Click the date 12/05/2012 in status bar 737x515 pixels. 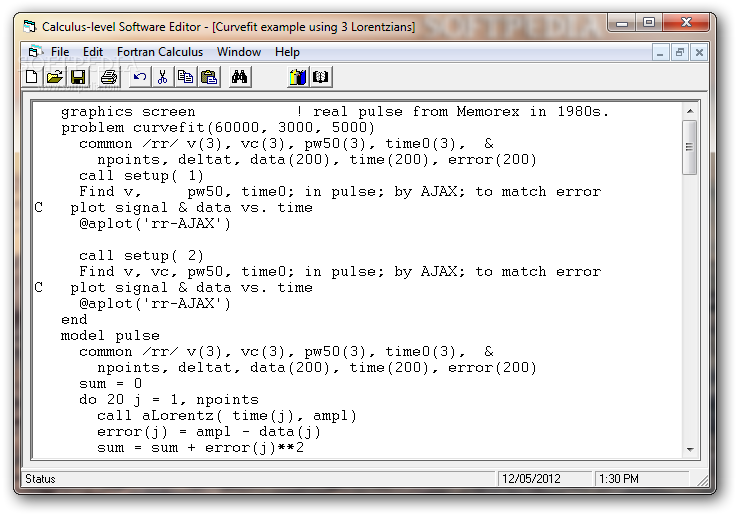[531, 479]
